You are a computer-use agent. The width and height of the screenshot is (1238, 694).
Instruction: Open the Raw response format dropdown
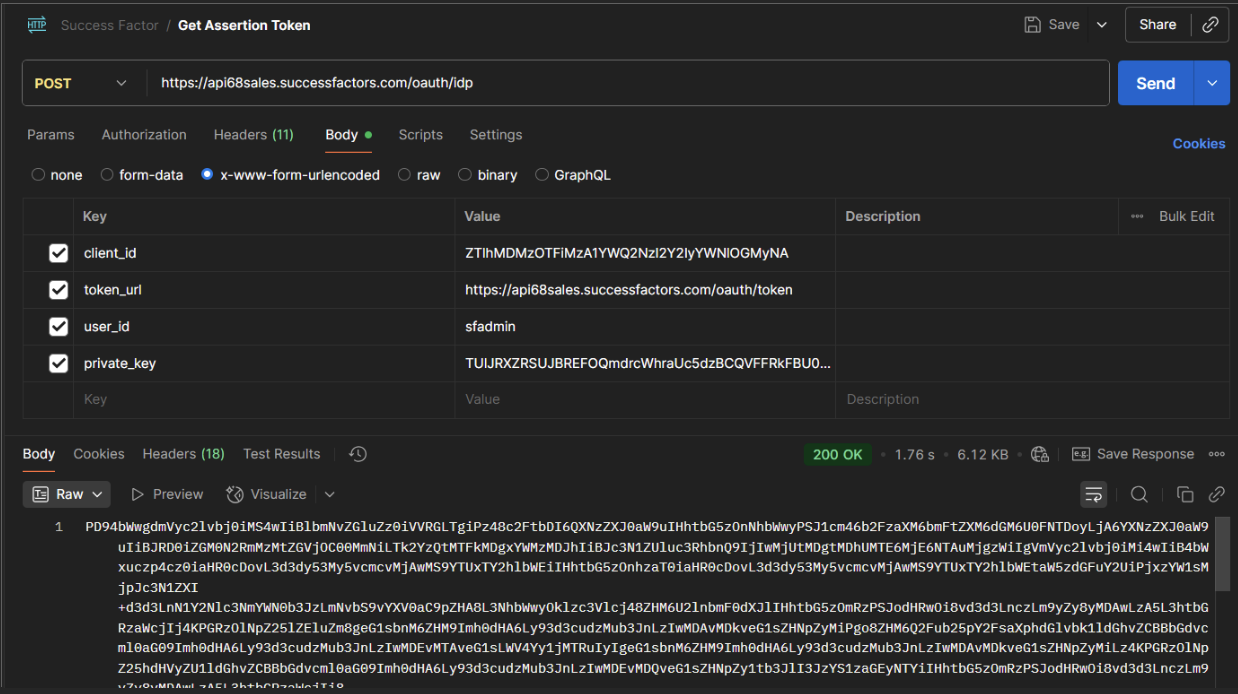(68, 494)
